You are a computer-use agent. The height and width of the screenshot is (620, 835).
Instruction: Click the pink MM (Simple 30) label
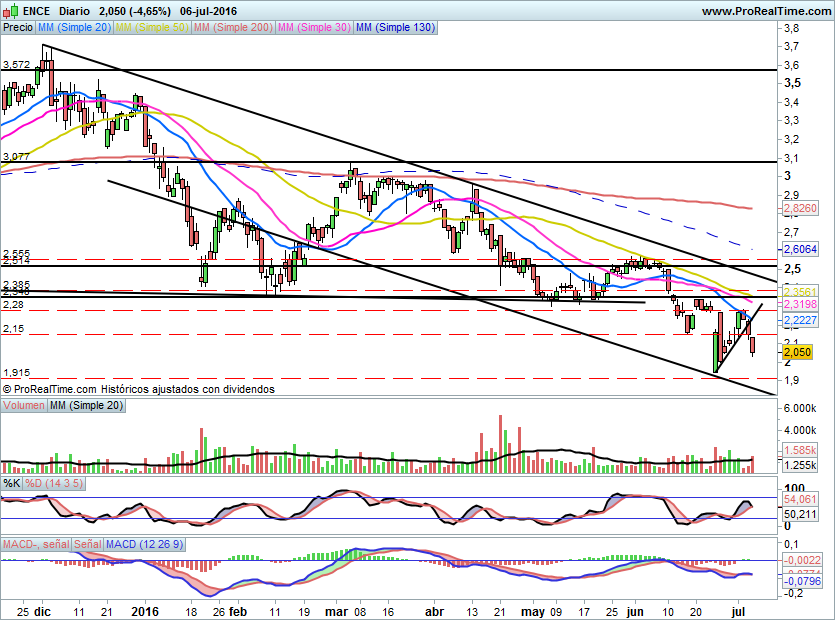point(314,28)
